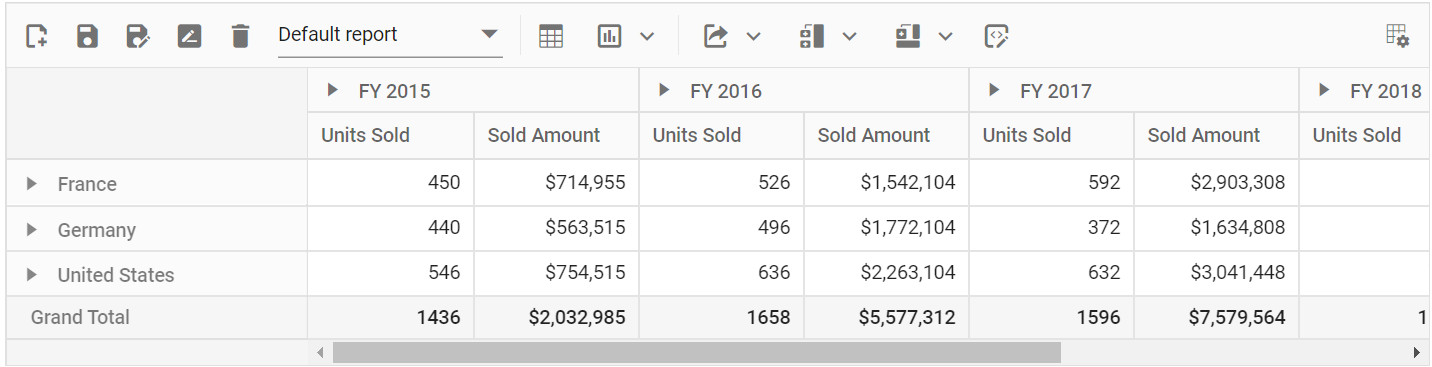Select Germany FY 2016 cell 496

point(721,228)
